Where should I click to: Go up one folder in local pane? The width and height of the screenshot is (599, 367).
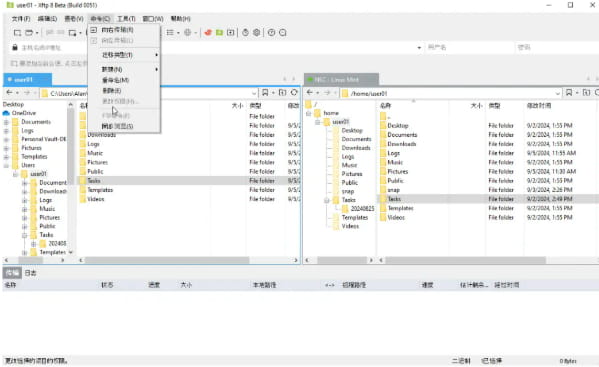tap(282, 92)
